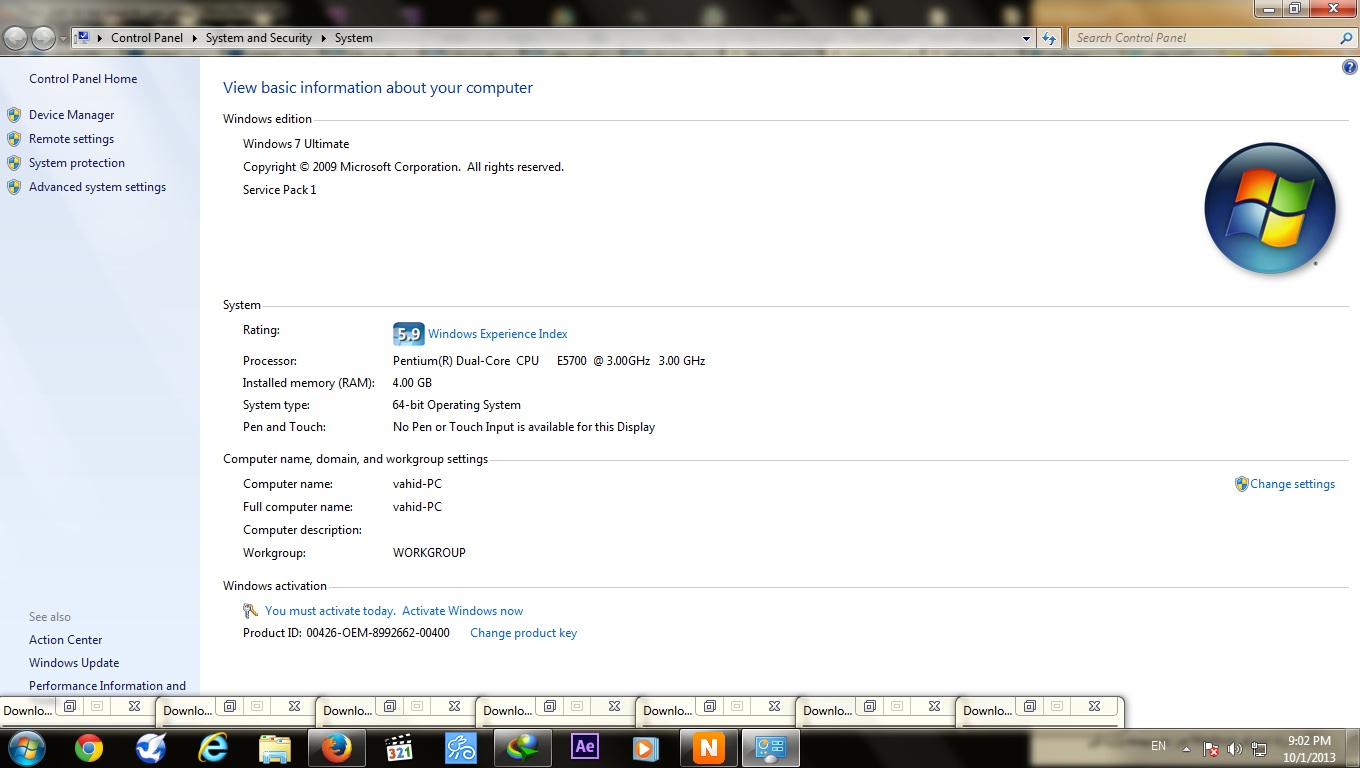Screen dimensions: 1360x768
Task: Select System in the breadcrumb
Action: [354, 38]
